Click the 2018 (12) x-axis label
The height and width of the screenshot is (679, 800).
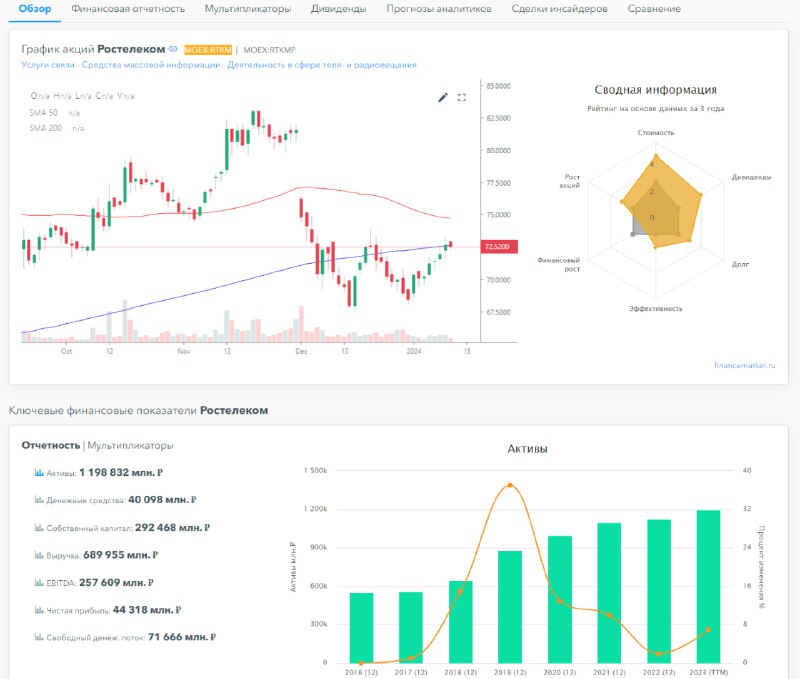pos(460,672)
